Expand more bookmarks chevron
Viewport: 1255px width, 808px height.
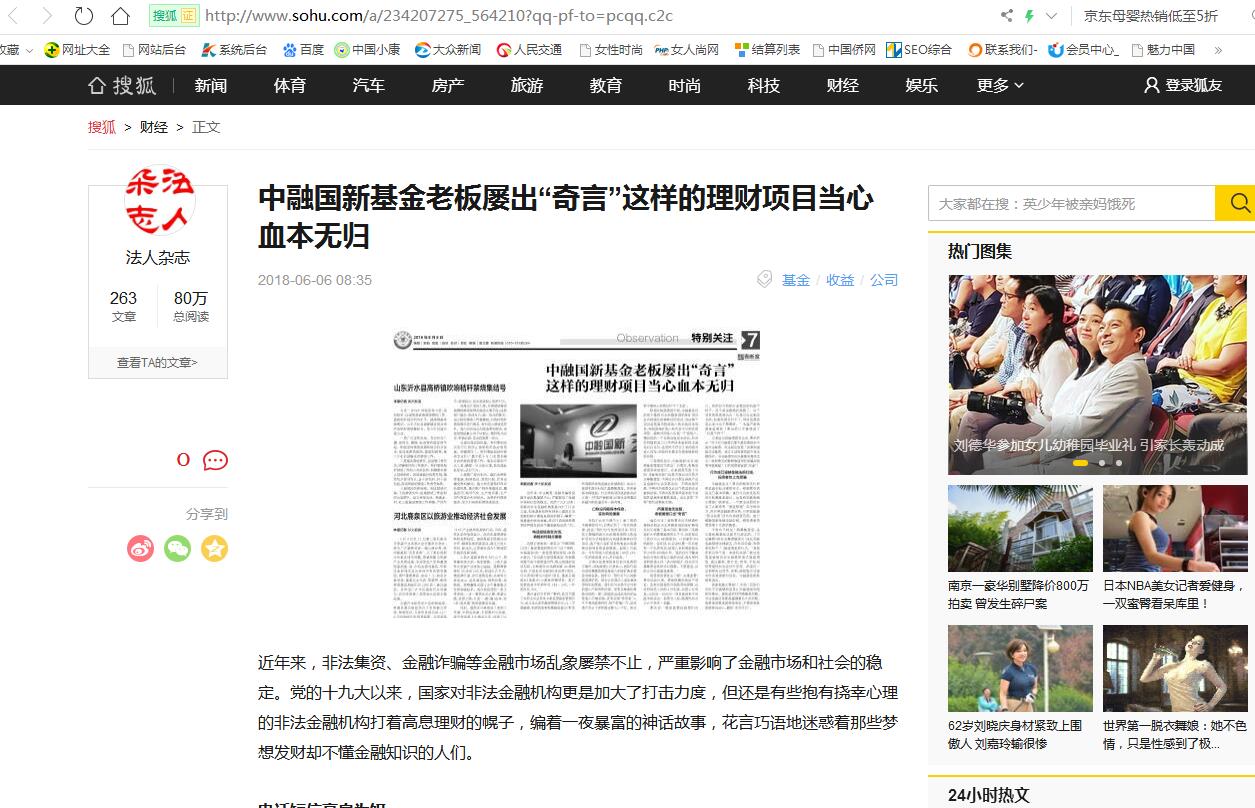[1218, 49]
